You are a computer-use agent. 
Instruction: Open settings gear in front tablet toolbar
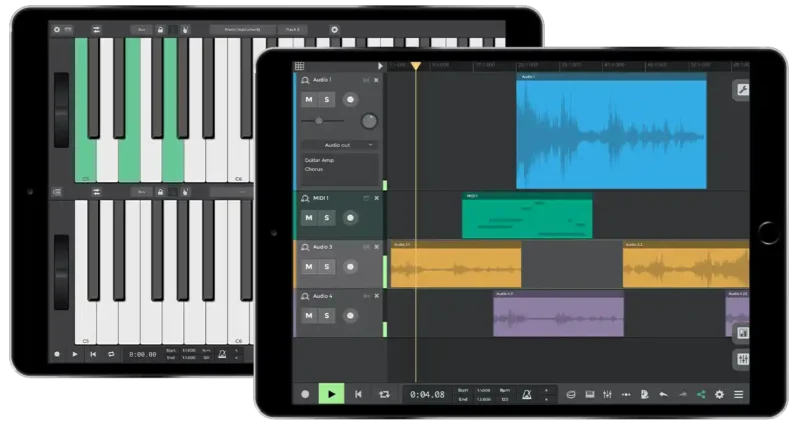click(719, 394)
